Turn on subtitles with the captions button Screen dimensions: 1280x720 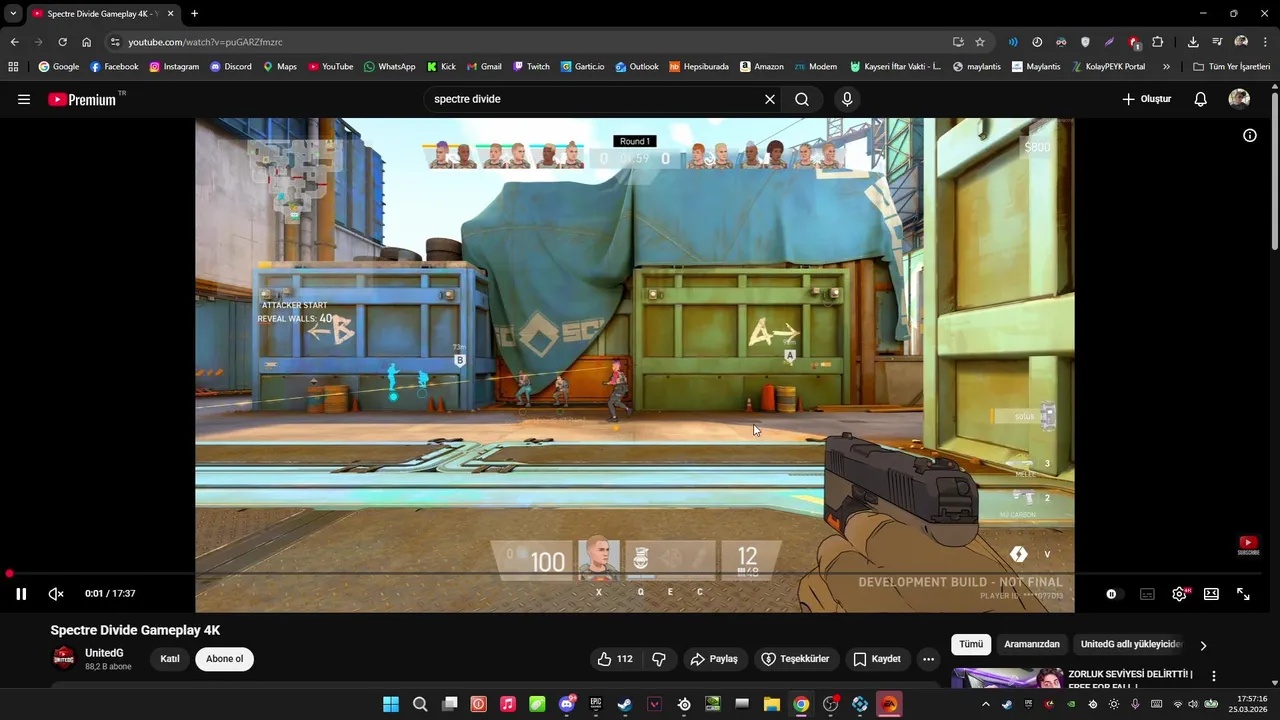1147,594
